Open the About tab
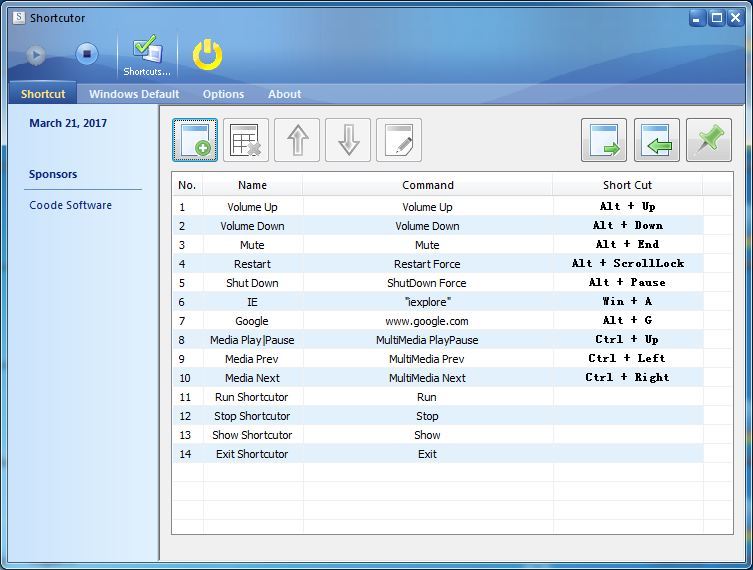753x570 pixels. [x=284, y=94]
